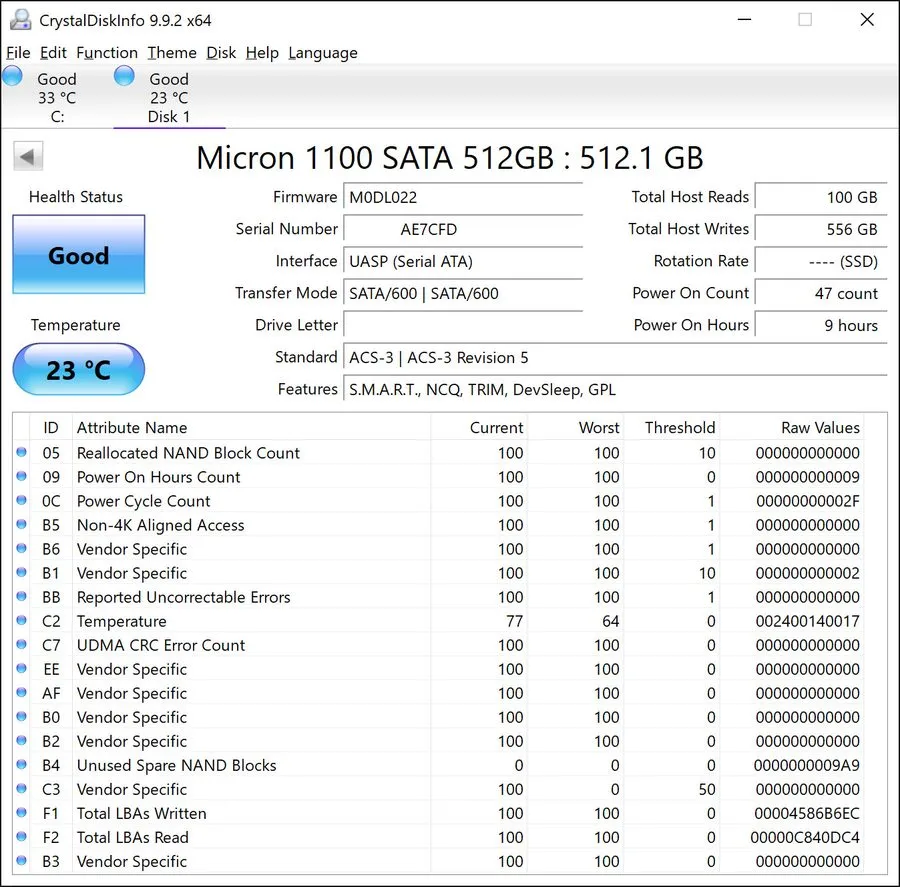
Task: Close the CrystalDiskInfo window
Action: [x=867, y=20]
